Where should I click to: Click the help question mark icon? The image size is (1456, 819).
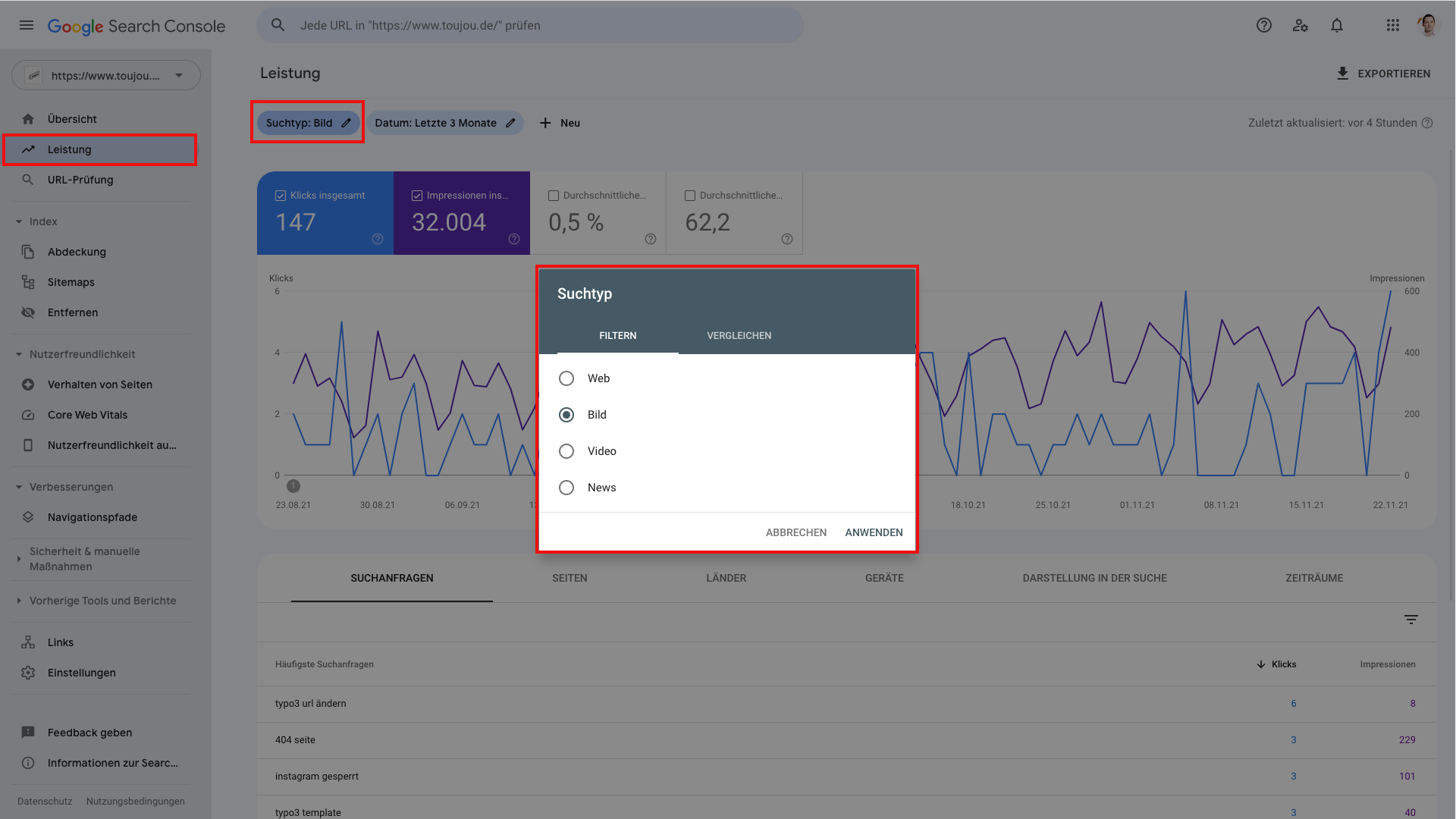pos(1263,25)
